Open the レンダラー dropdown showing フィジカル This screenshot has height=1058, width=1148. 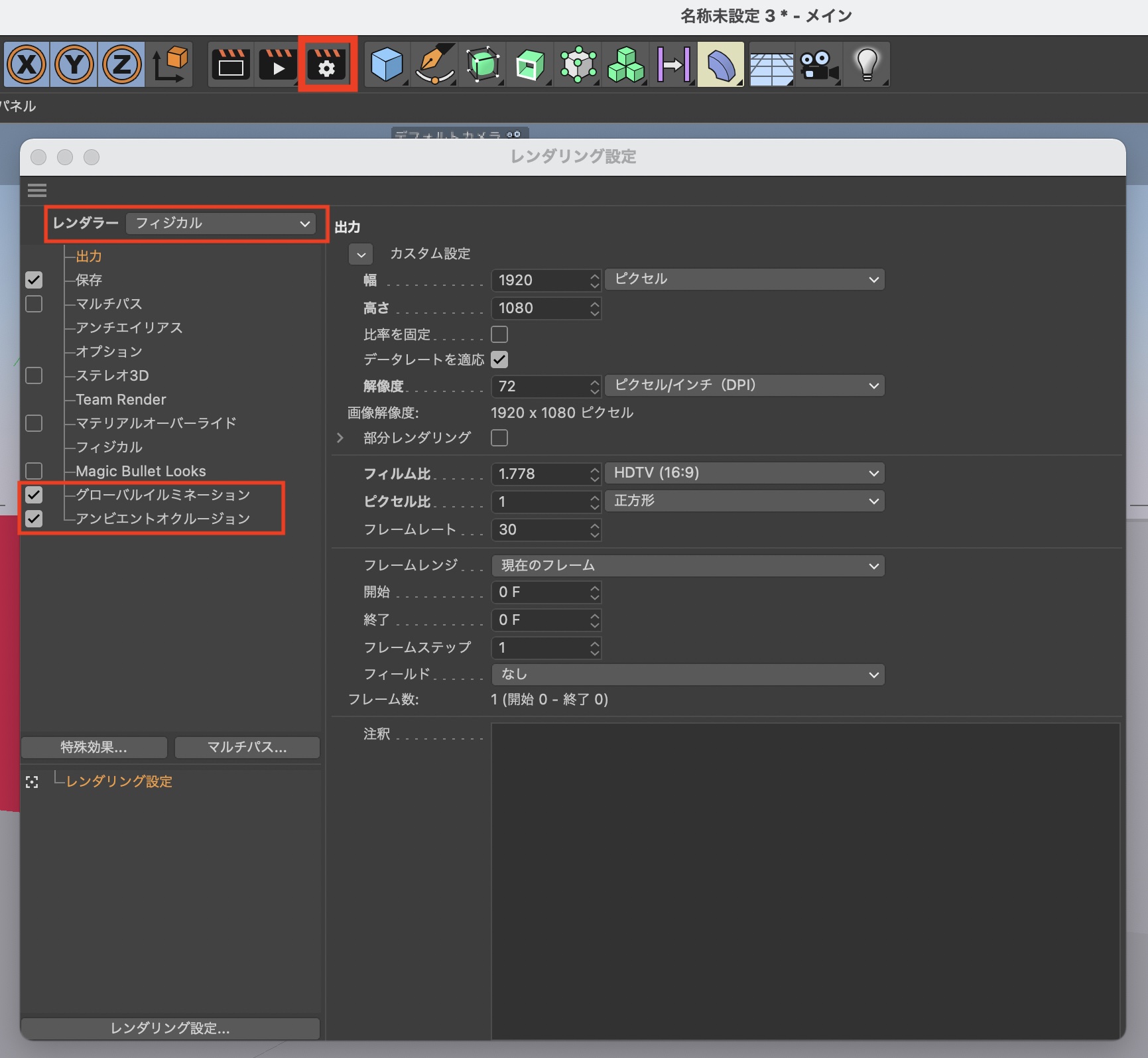tap(221, 224)
